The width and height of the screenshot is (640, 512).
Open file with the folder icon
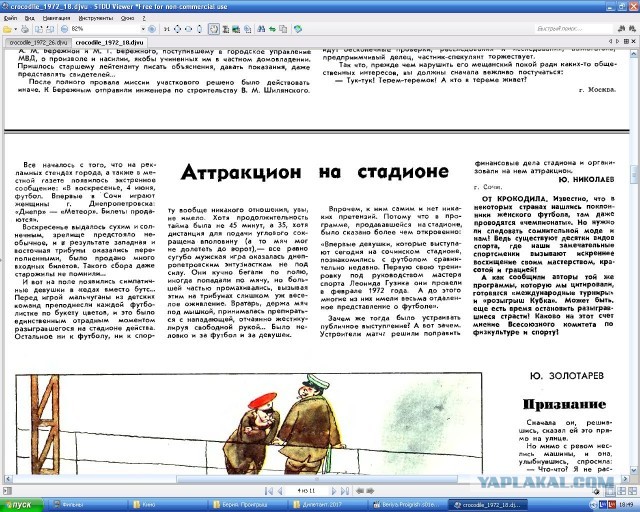[x=7, y=29]
